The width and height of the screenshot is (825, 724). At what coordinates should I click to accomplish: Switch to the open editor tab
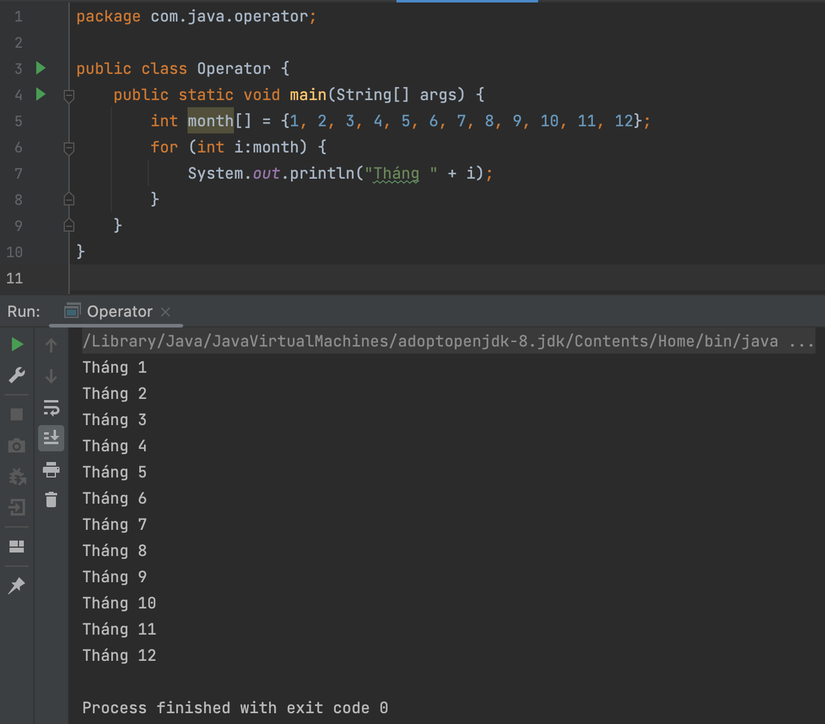(x=467, y=4)
